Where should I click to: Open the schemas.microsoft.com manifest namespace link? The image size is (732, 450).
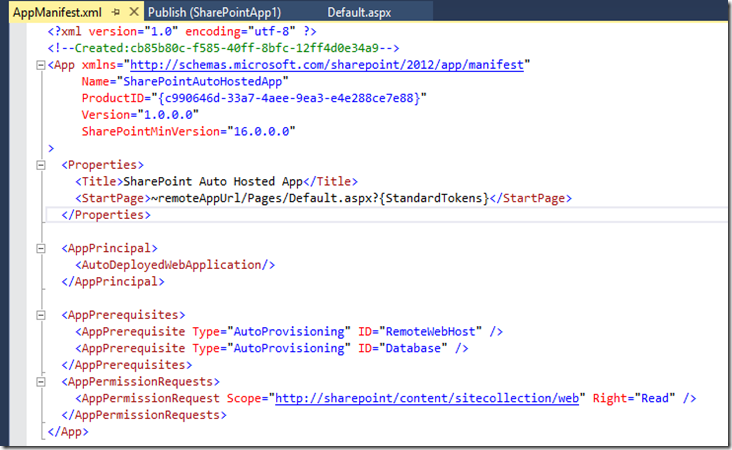(327, 65)
